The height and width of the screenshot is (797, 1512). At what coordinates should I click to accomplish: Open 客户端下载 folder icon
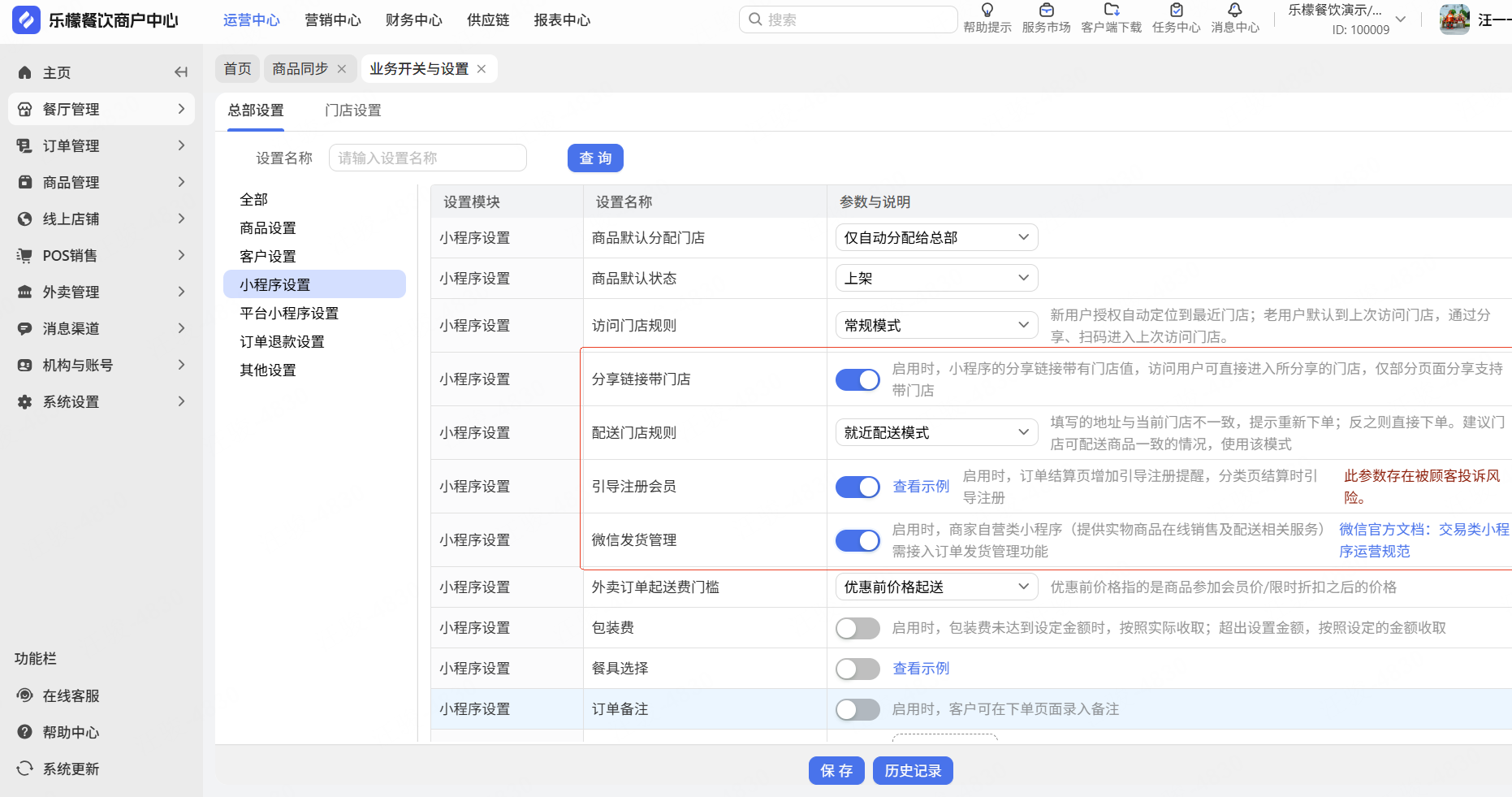pyautogui.click(x=1111, y=11)
